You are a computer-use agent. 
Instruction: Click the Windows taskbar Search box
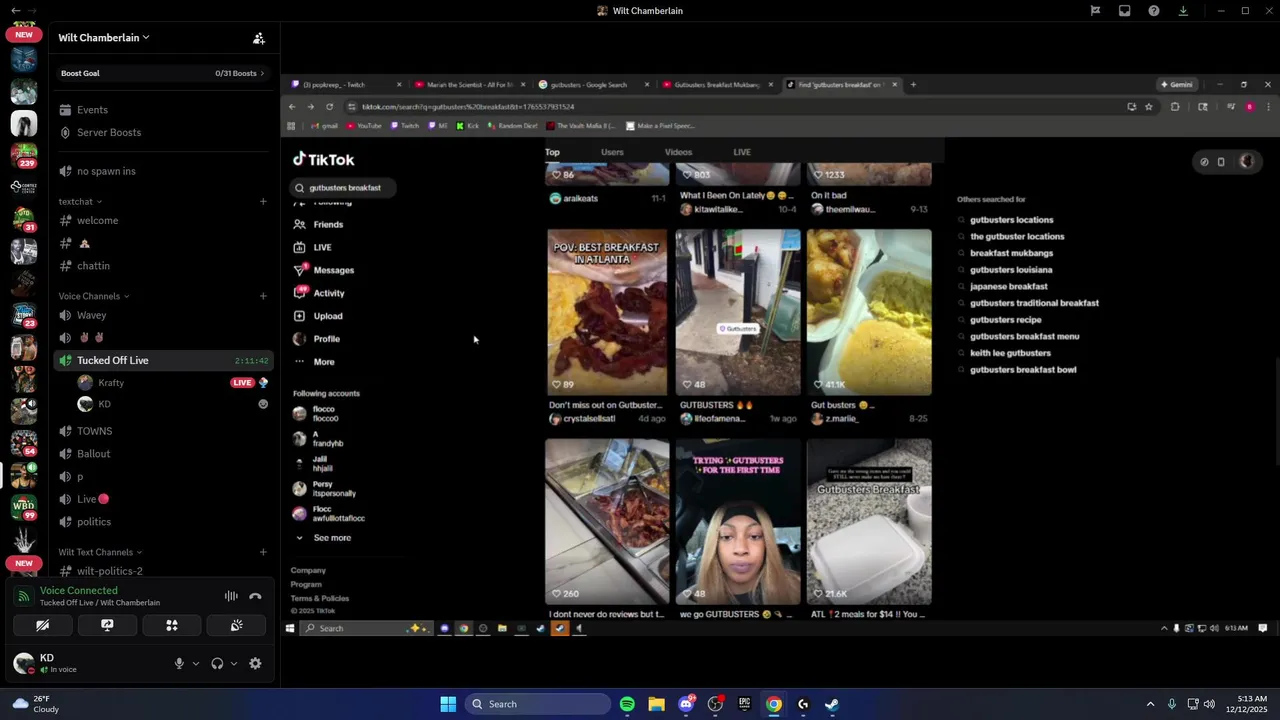pos(540,704)
